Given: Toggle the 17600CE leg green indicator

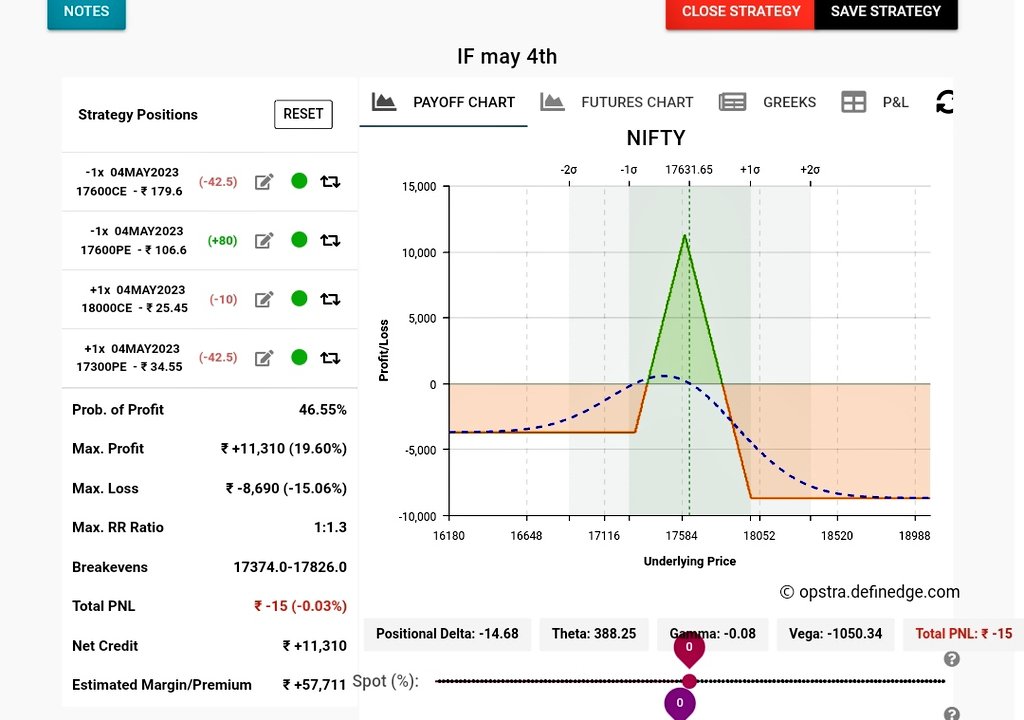Looking at the screenshot, I should coord(299,181).
